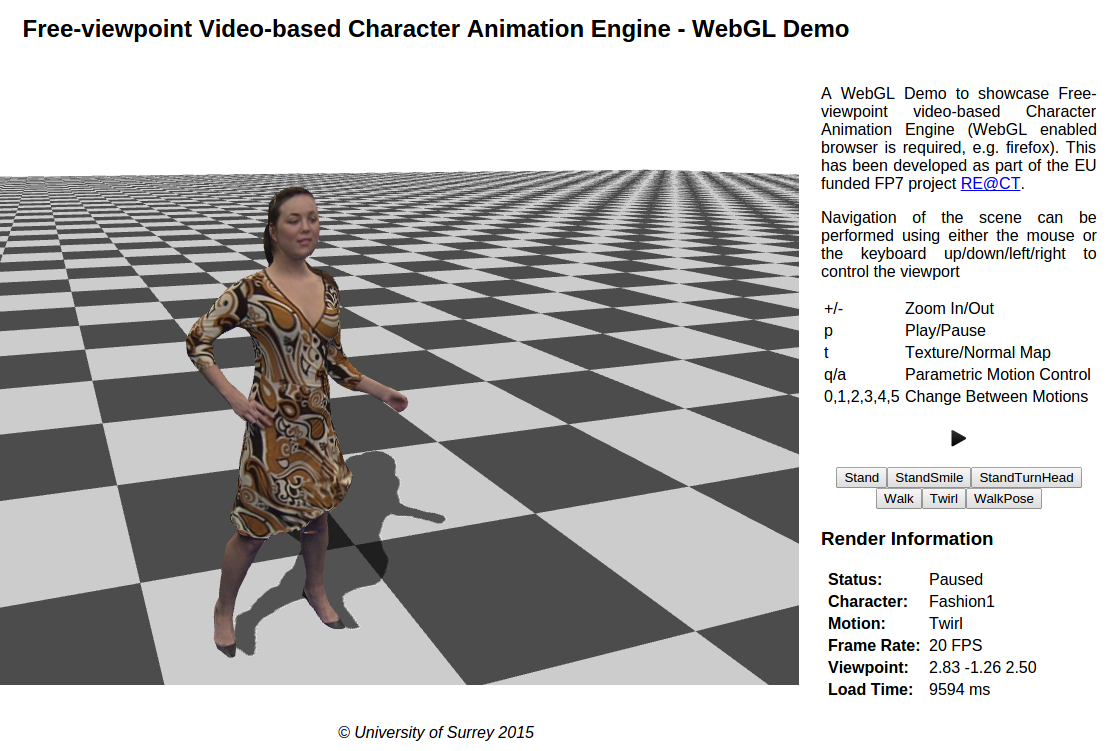Click the Fashion1 character value
The height and width of the screenshot is (751, 1108).
click(x=961, y=602)
